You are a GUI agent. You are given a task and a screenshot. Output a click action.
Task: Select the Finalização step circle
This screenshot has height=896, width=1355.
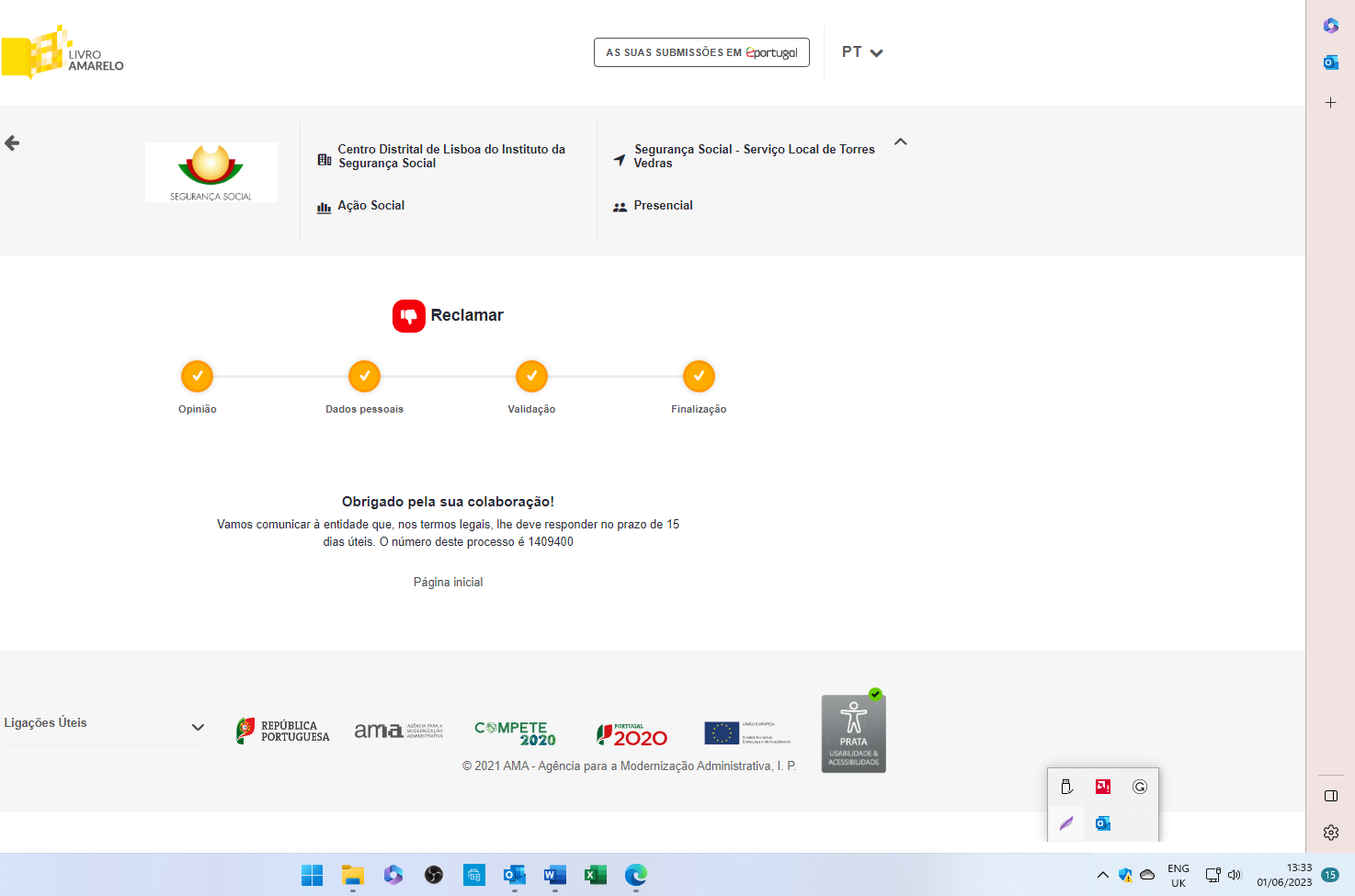click(x=699, y=376)
